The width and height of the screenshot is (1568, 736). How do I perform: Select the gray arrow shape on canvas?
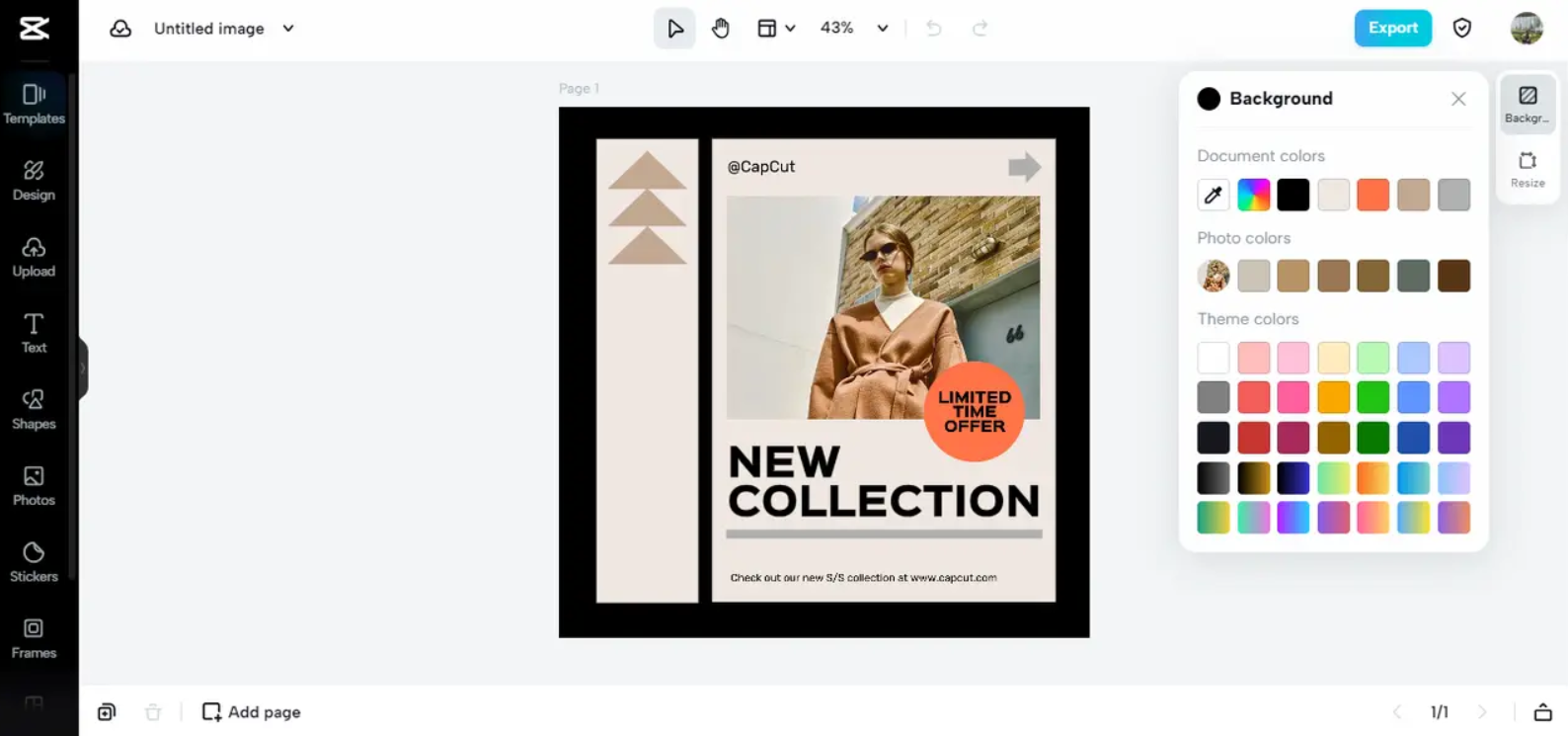1025,166
